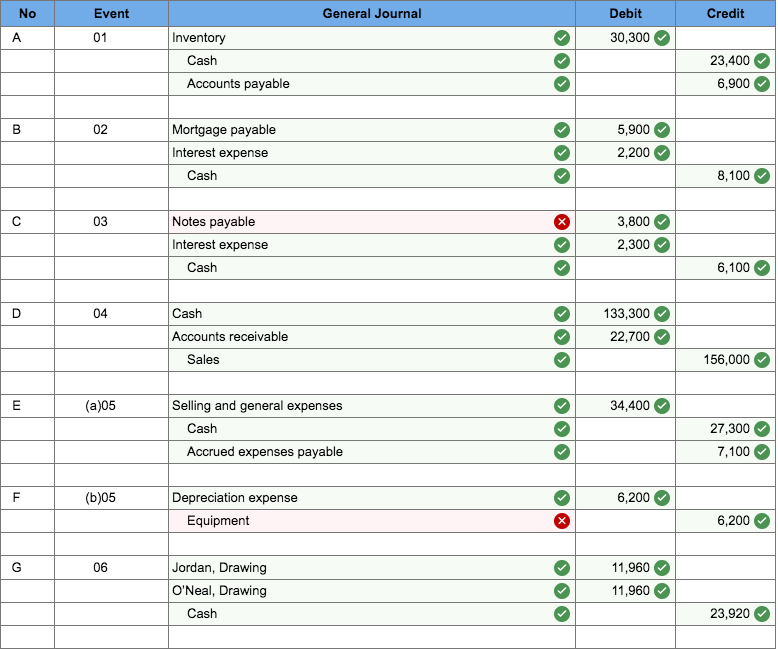Click the green check beside 23,400 credit
The height and width of the screenshot is (649, 778).
coord(762,61)
